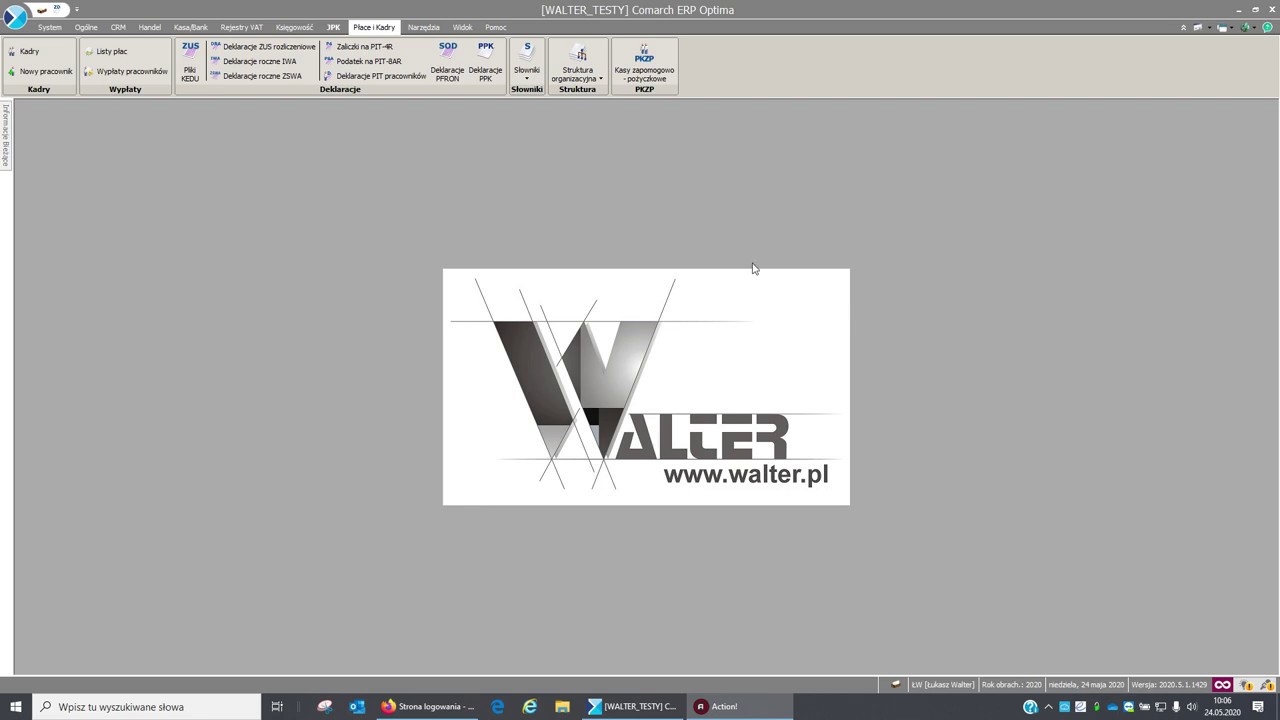Screen dimensions: 1280x720
Task: Open Deklaracje PFRON with the SOD icon
Action: click(x=447, y=62)
